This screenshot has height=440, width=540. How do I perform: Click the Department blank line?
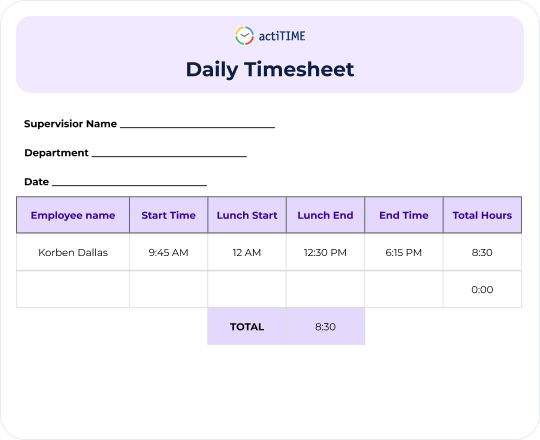[x=169, y=156]
